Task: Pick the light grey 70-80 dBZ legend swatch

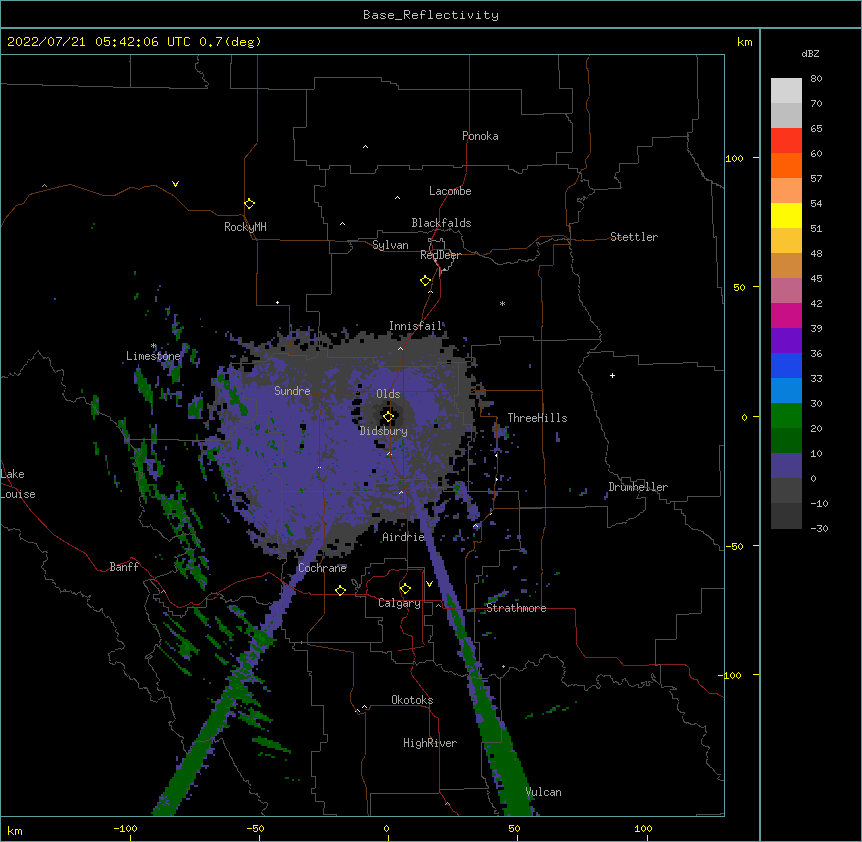Action: 786,91
